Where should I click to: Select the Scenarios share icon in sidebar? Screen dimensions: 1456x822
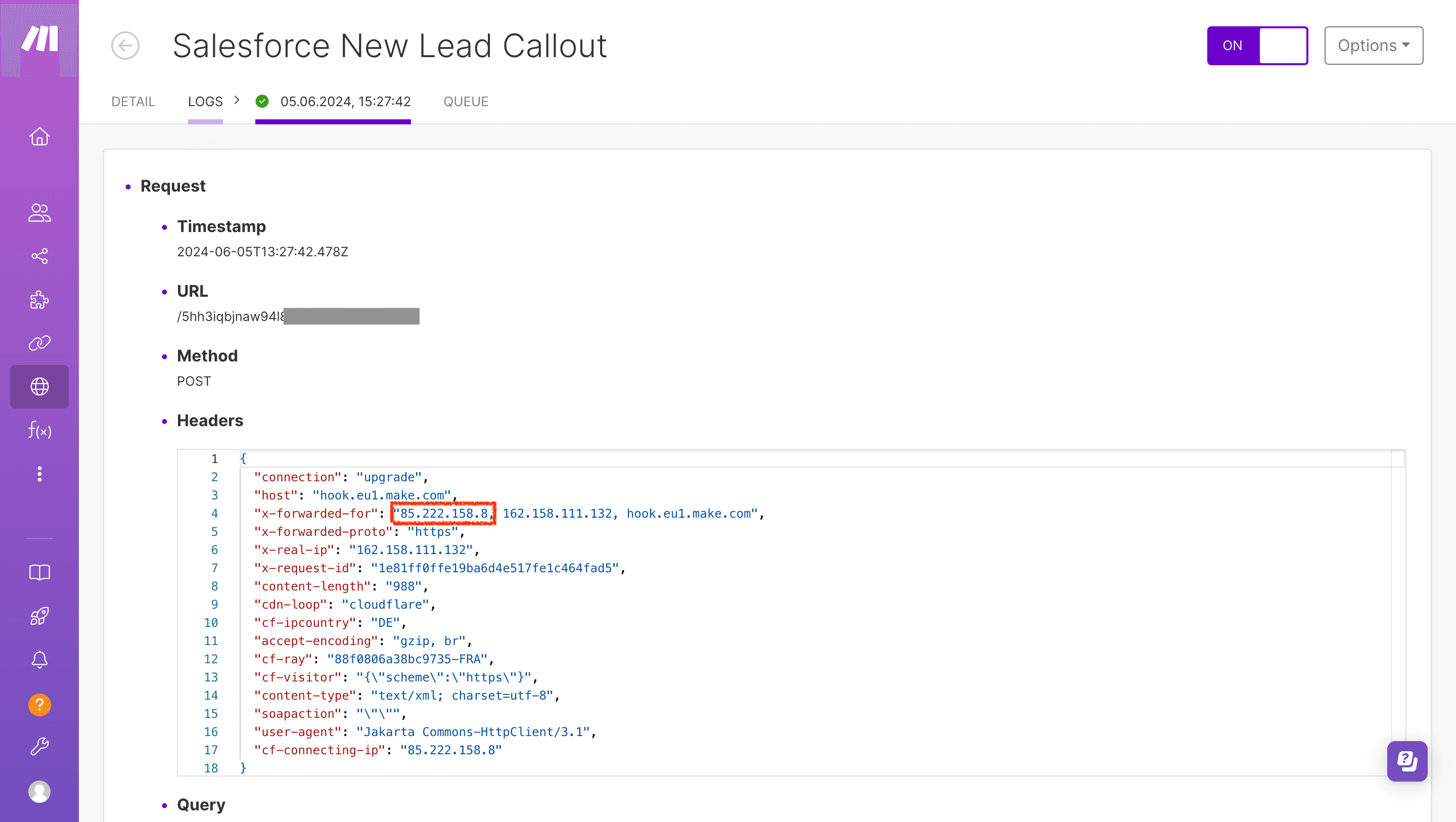(x=39, y=256)
